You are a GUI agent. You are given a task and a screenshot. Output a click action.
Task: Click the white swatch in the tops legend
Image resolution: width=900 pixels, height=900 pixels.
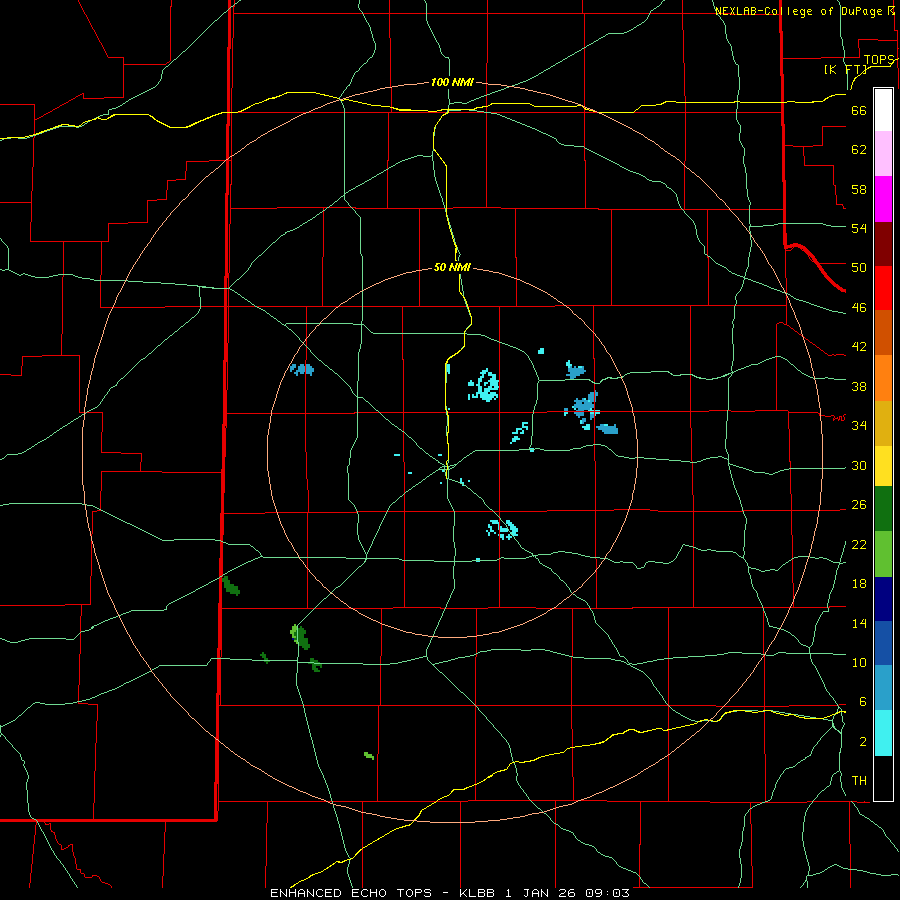pos(883,110)
